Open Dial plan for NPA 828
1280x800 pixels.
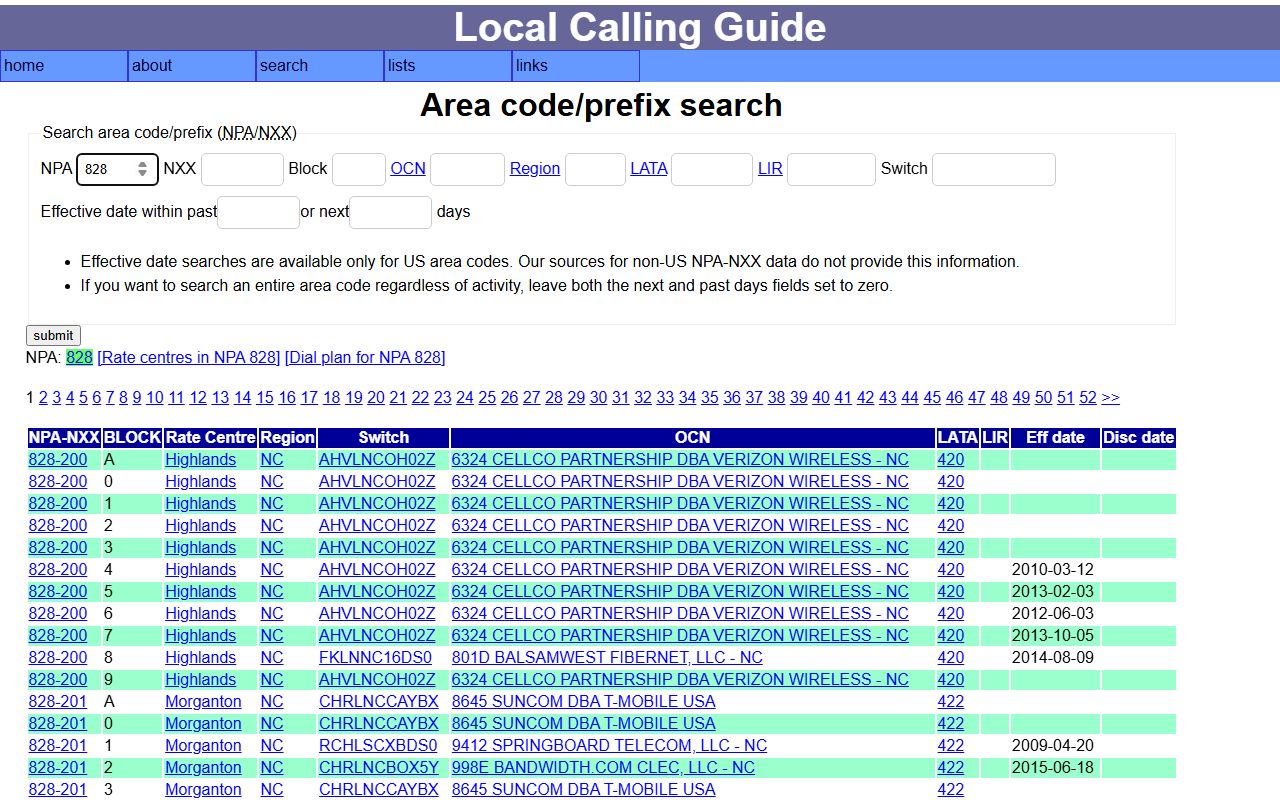365,358
